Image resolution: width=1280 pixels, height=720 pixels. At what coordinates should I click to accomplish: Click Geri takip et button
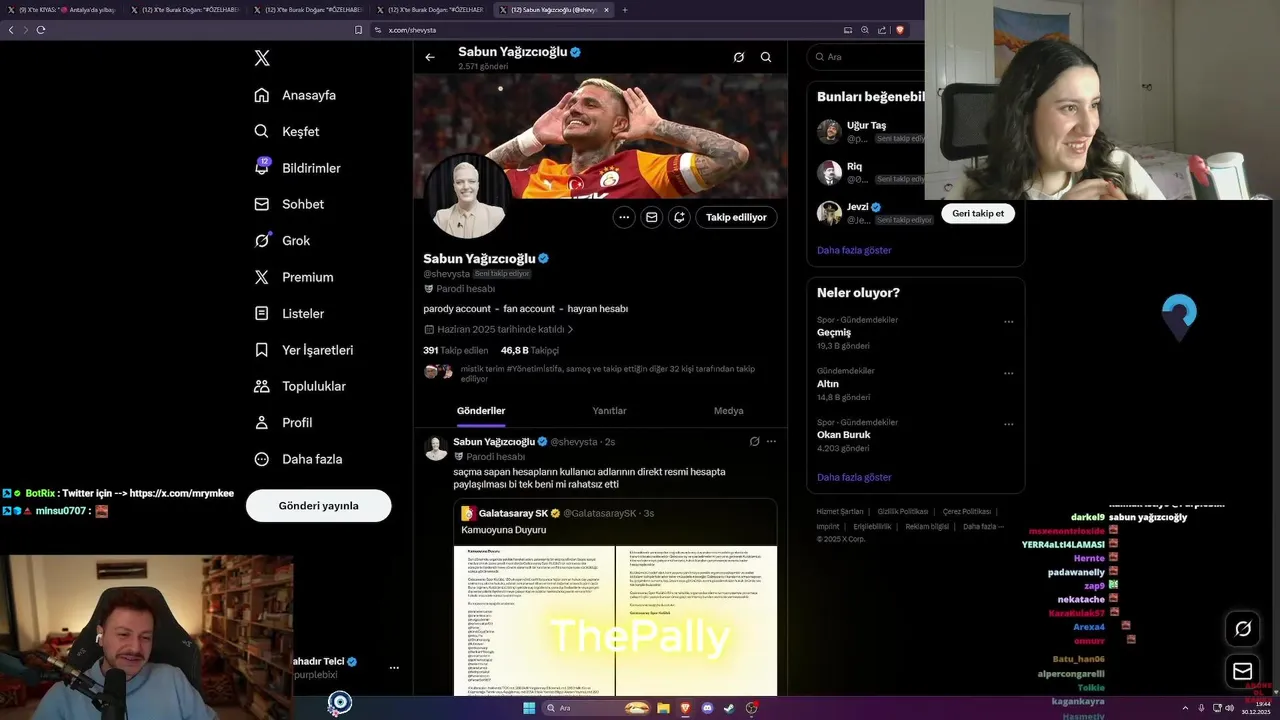pyautogui.click(x=978, y=213)
